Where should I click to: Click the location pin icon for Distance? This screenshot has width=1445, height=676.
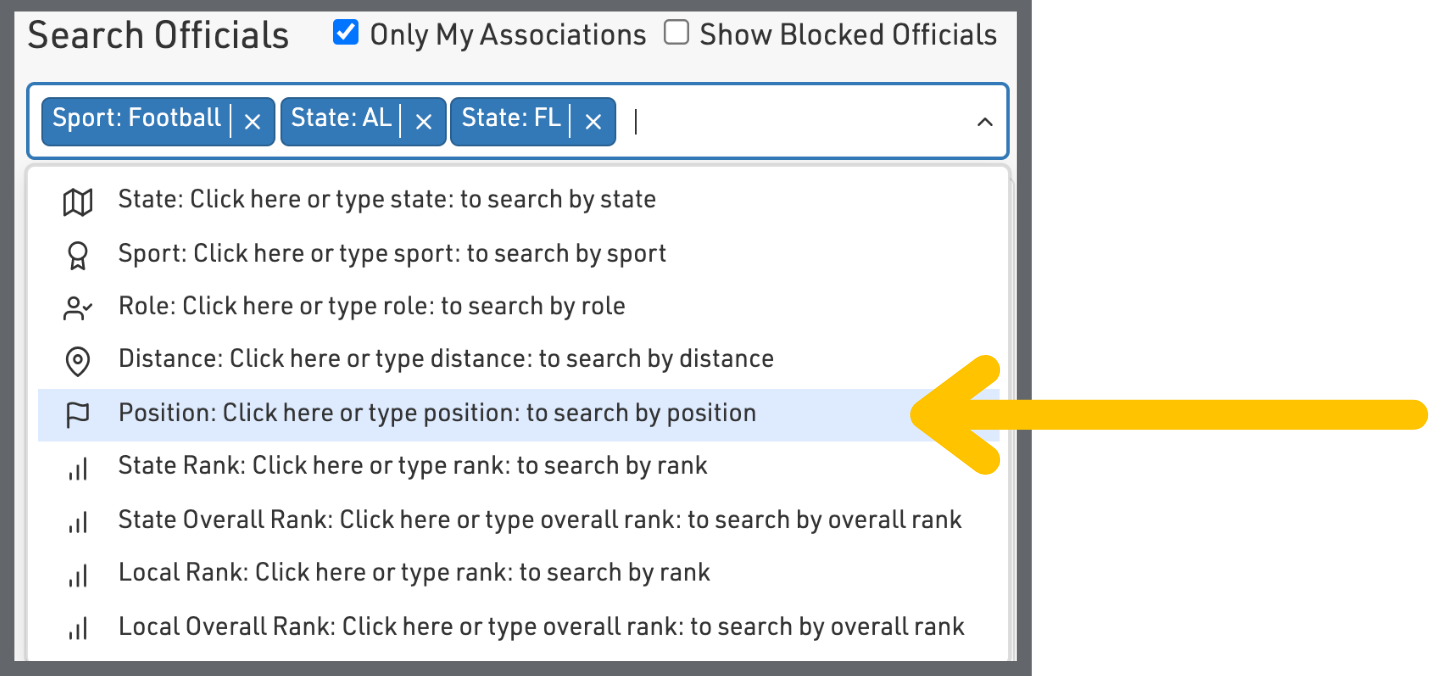click(x=77, y=361)
